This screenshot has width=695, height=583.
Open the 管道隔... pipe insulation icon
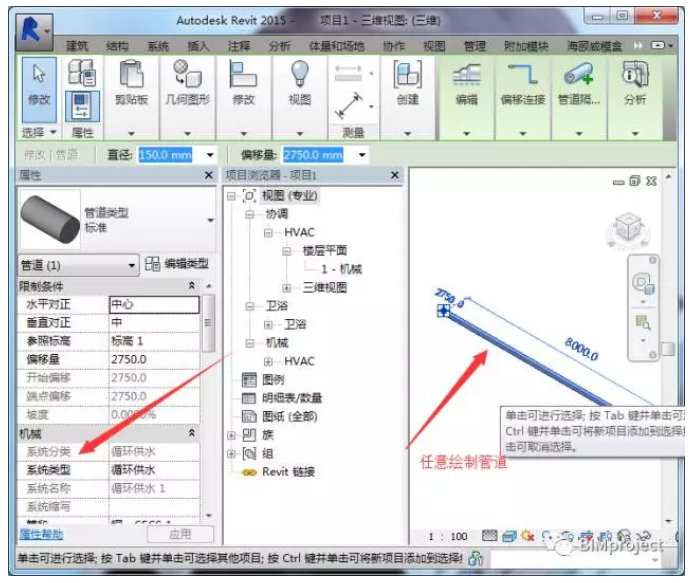coord(579,74)
